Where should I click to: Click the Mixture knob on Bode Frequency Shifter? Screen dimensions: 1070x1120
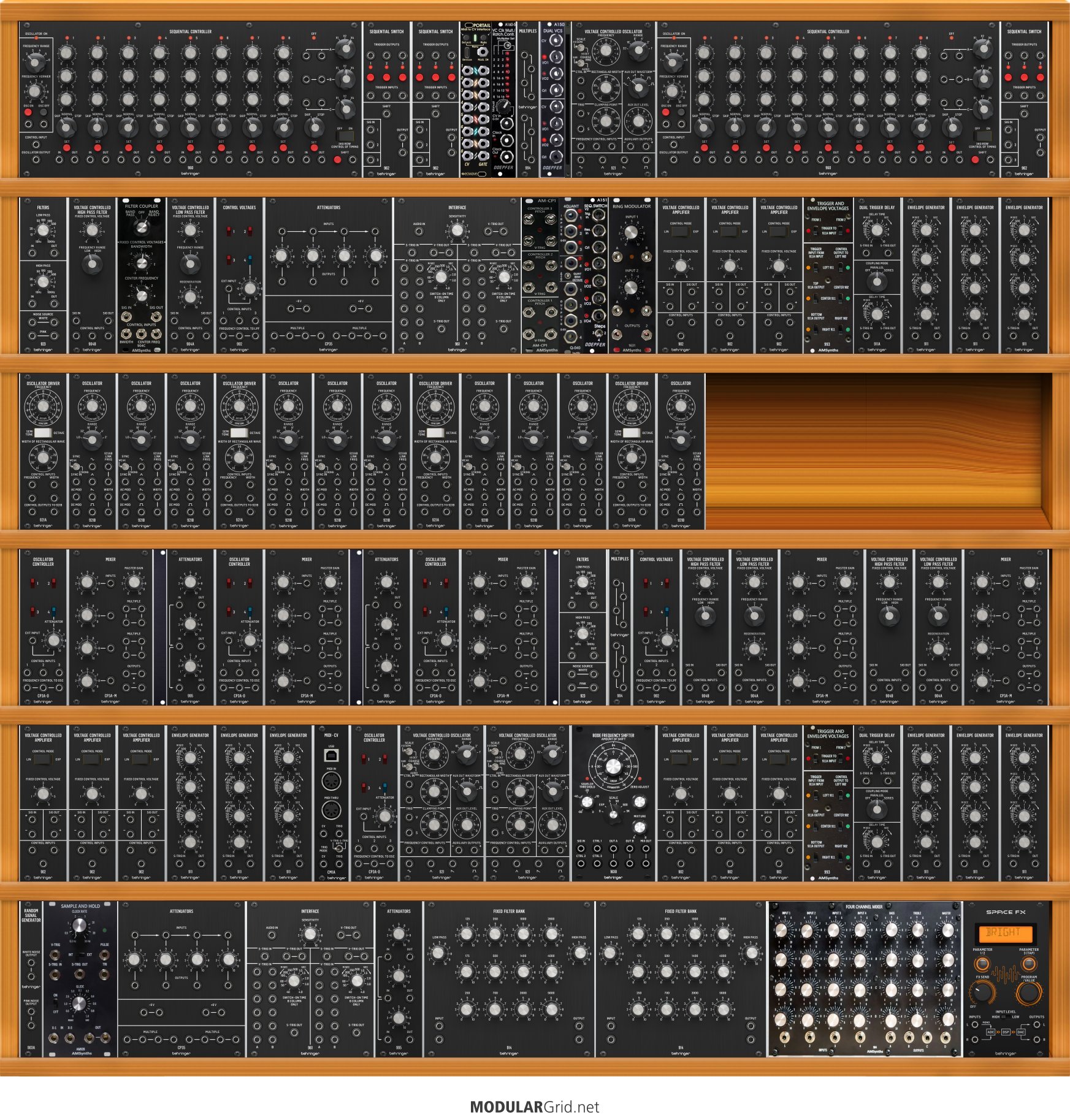pos(640,828)
